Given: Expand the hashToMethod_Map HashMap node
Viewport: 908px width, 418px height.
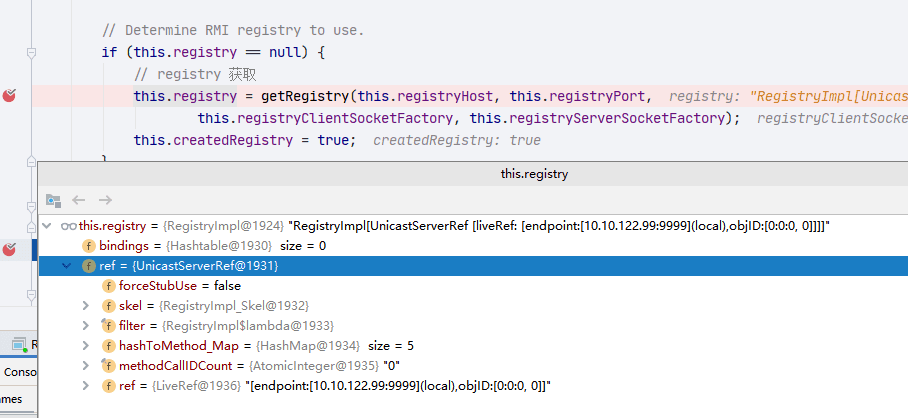Looking at the screenshot, I should (86, 346).
